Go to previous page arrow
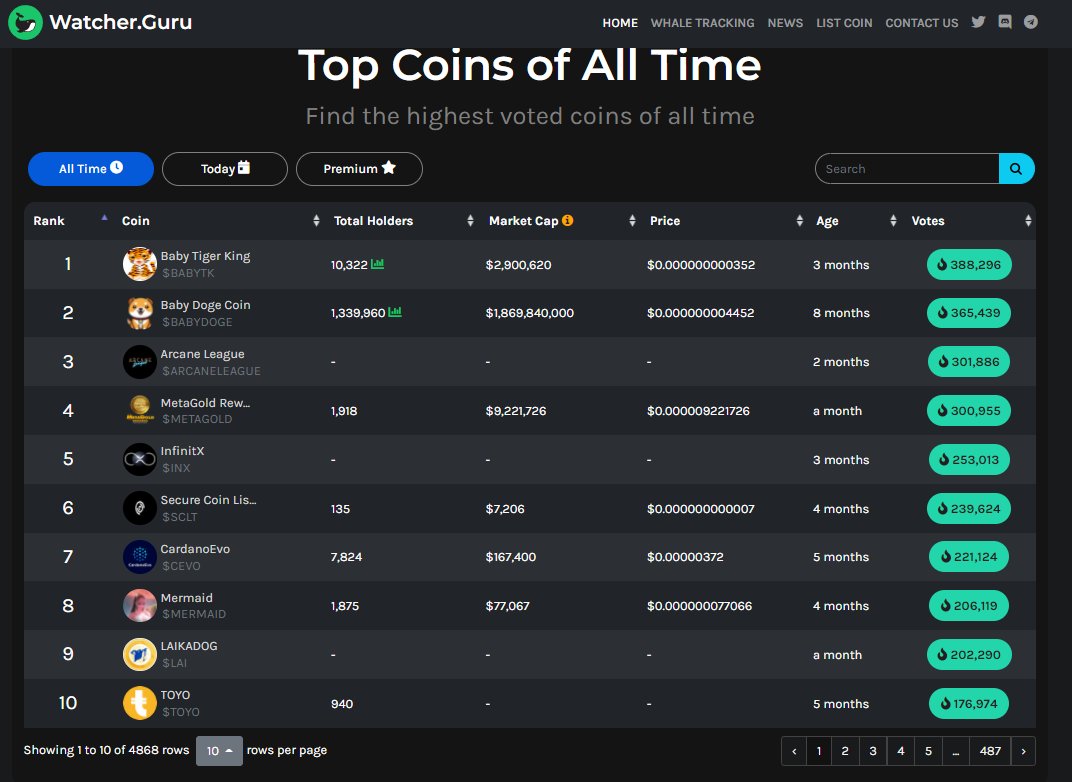The height and width of the screenshot is (782, 1072). point(794,751)
